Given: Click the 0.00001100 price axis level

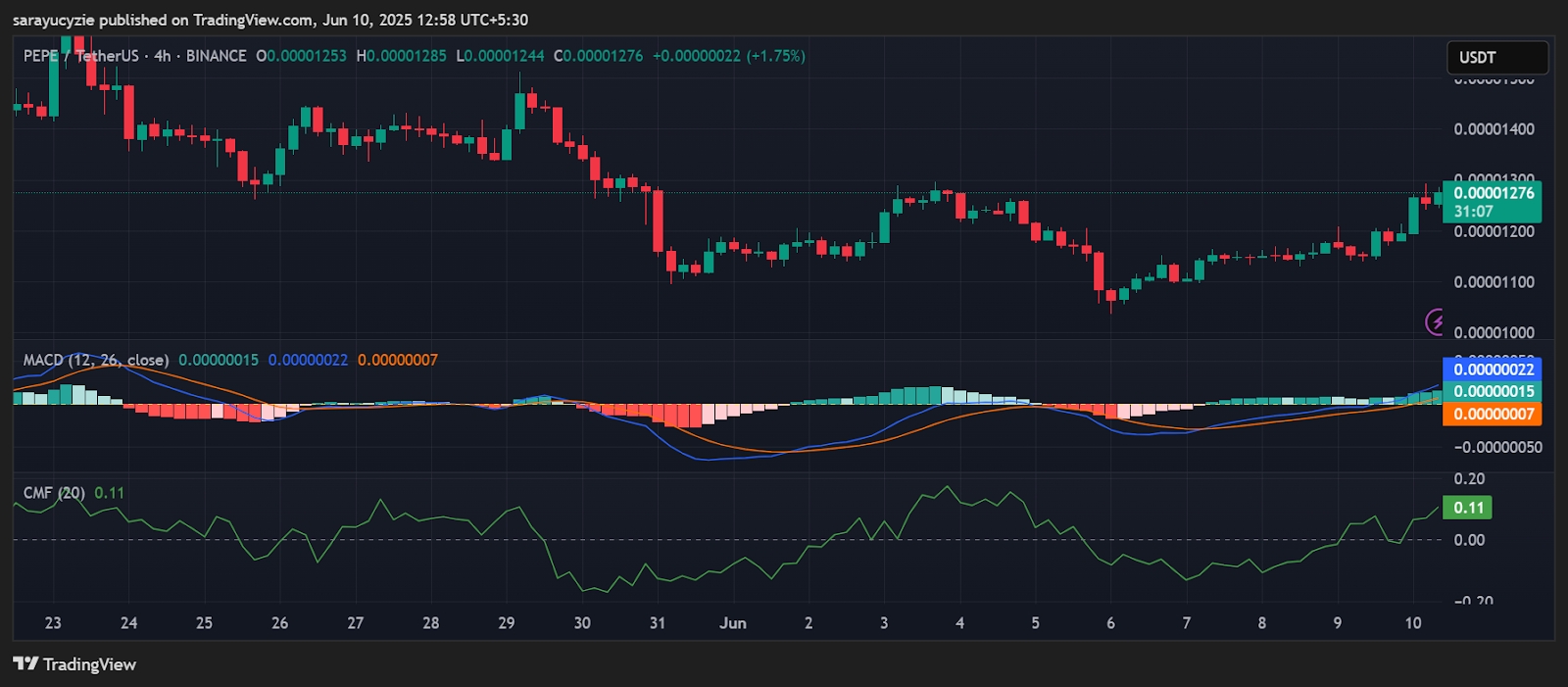Looking at the screenshot, I should pos(1494,282).
